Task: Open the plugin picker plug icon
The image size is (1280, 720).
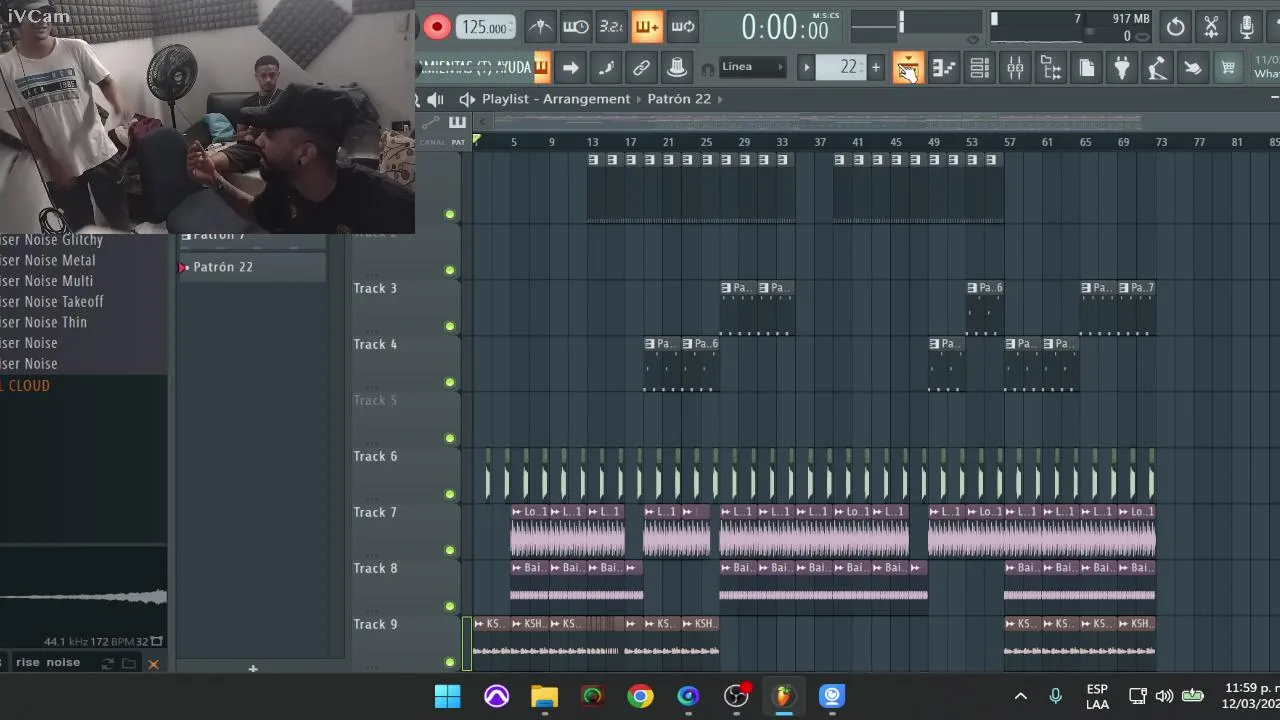Action: pyautogui.click(x=1122, y=68)
